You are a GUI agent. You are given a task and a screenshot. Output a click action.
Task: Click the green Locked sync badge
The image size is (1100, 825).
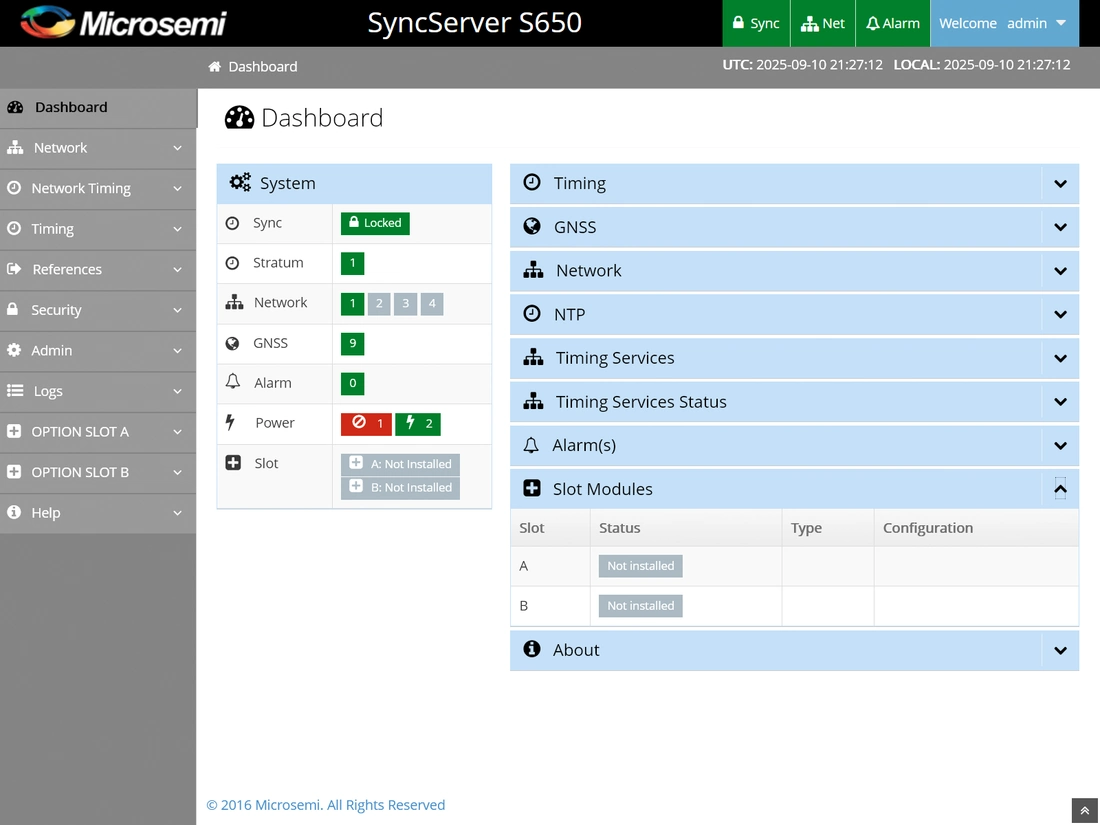(375, 223)
